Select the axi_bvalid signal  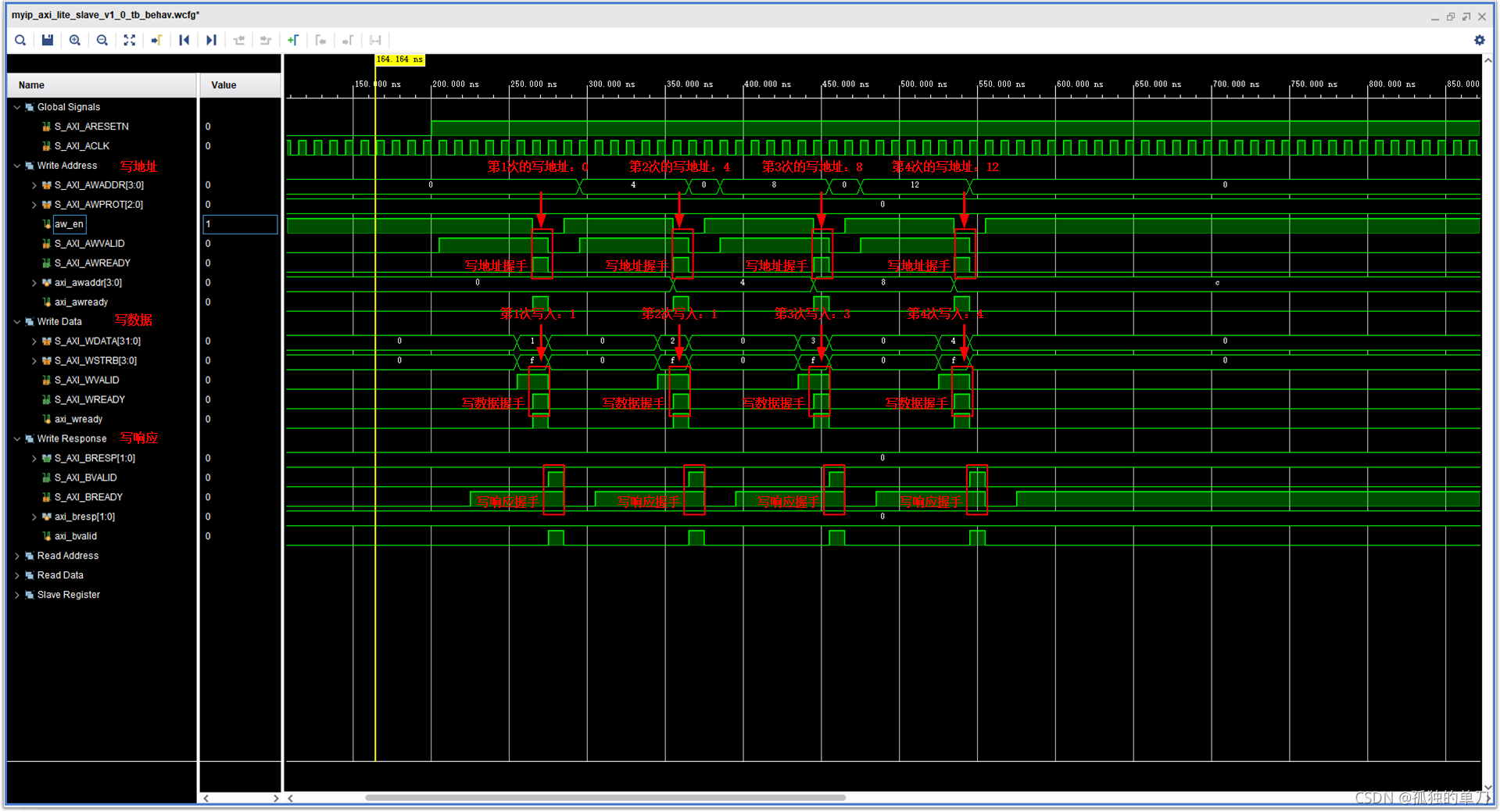click(x=76, y=536)
